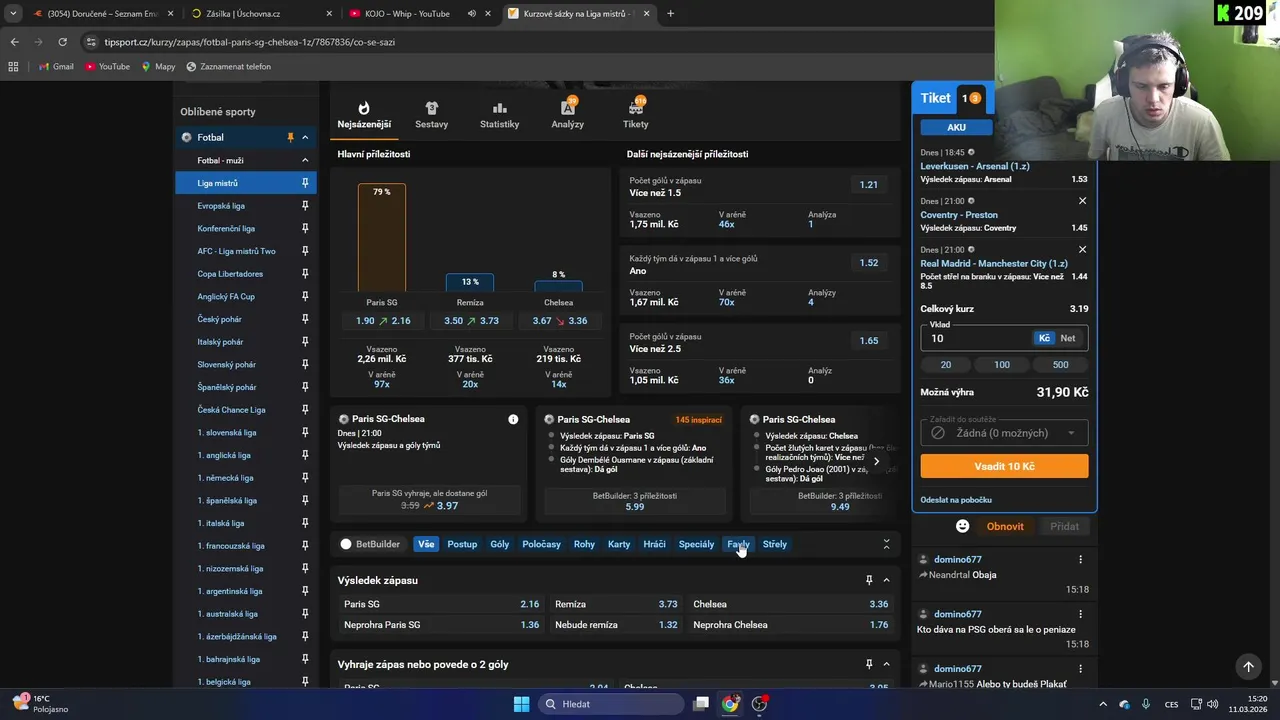Pin the Český pohár entry
1280x720 pixels.
coord(305,319)
